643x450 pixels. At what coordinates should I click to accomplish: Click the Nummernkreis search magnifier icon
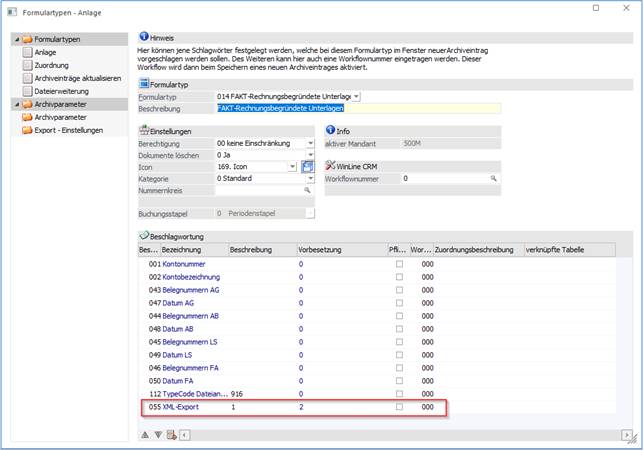(308, 189)
